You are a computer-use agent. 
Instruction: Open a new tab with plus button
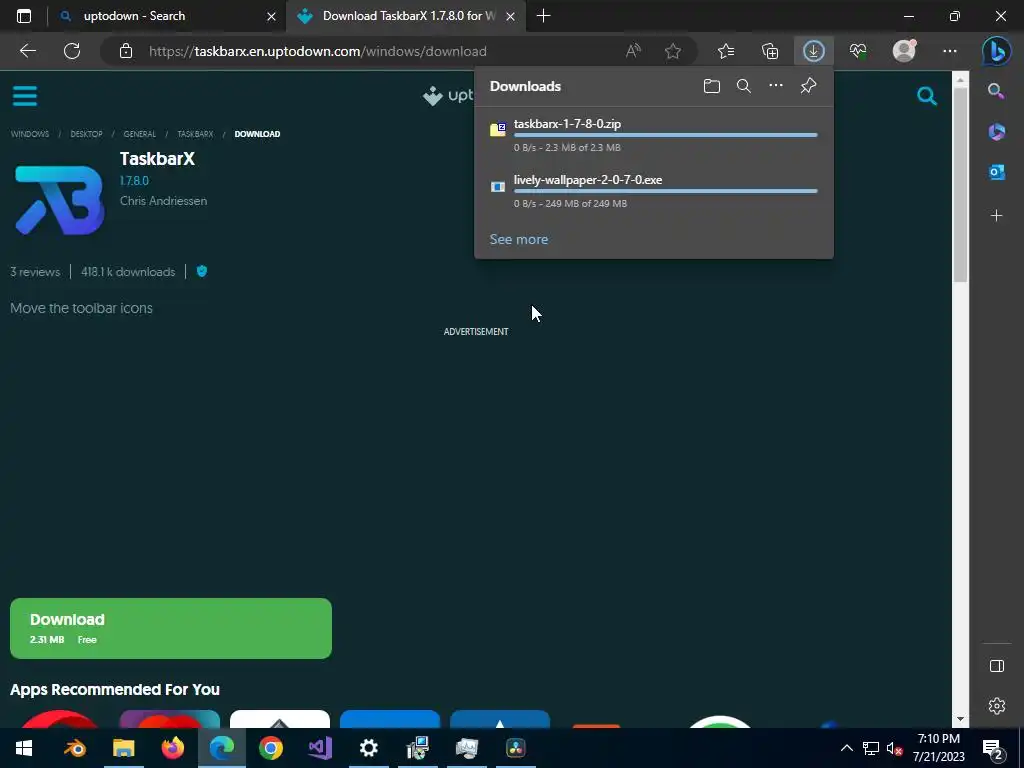point(543,16)
